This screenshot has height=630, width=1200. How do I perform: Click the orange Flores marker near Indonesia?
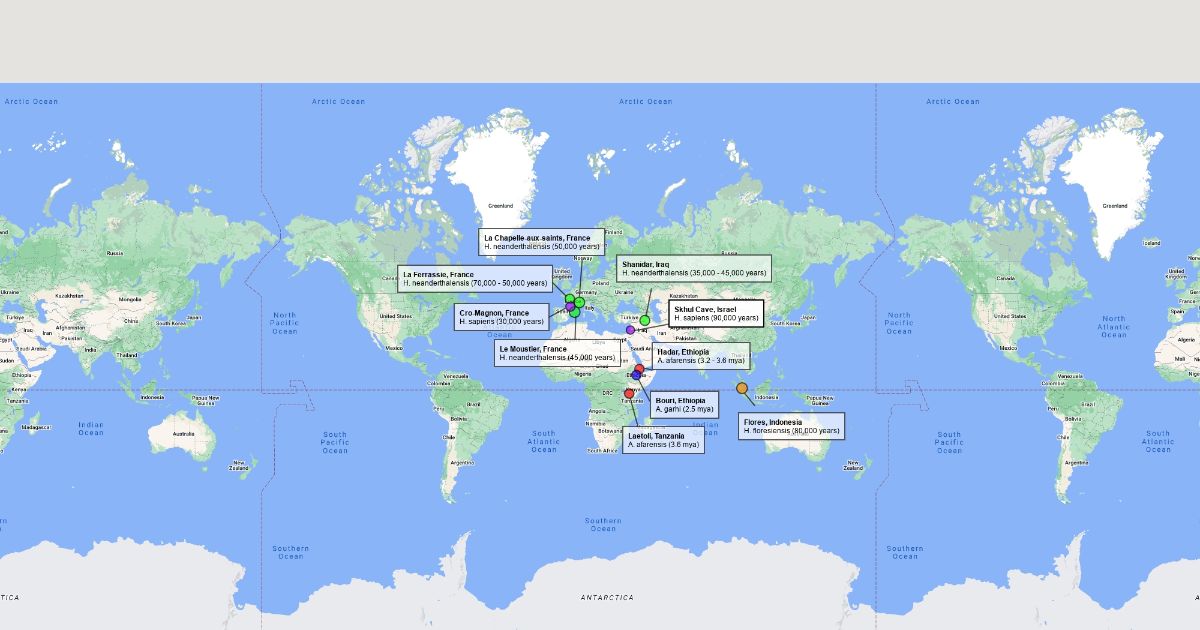click(x=742, y=388)
